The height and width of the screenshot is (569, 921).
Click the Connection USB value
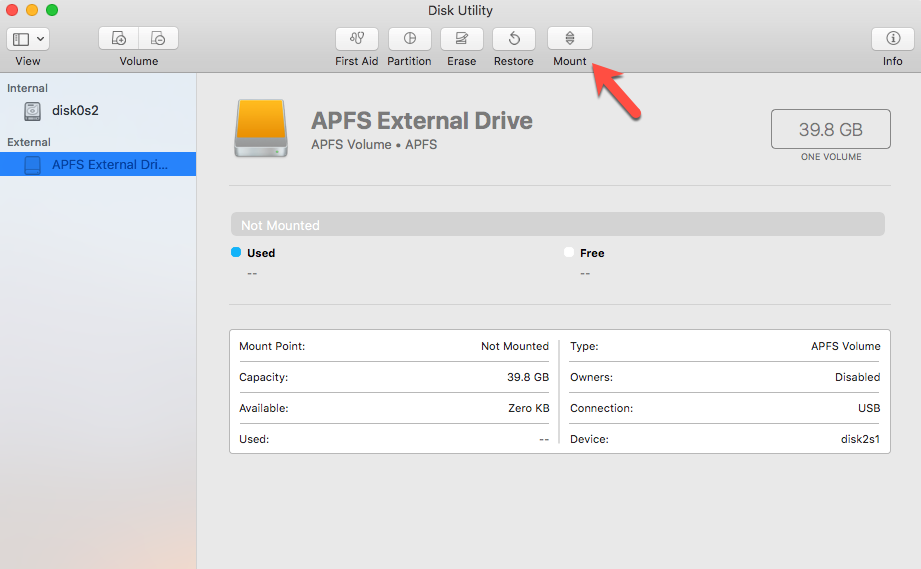[869, 408]
